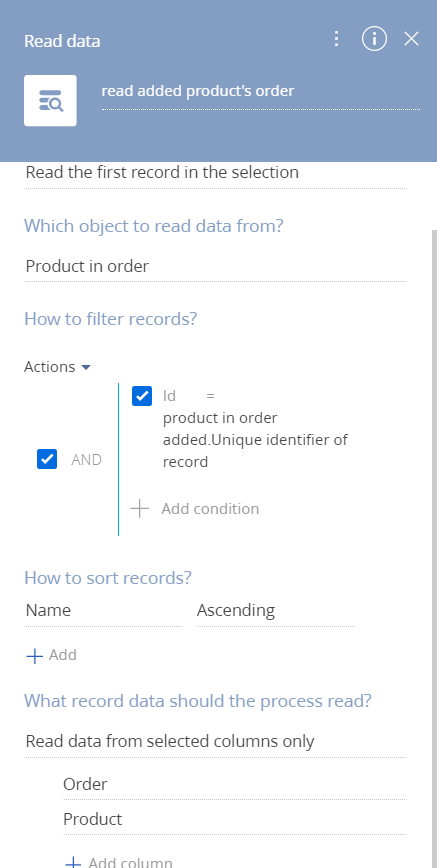The width and height of the screenshot is (437, 868).
Task: Toggle the AND group checkbox
Action: click(x=47, y=459)
